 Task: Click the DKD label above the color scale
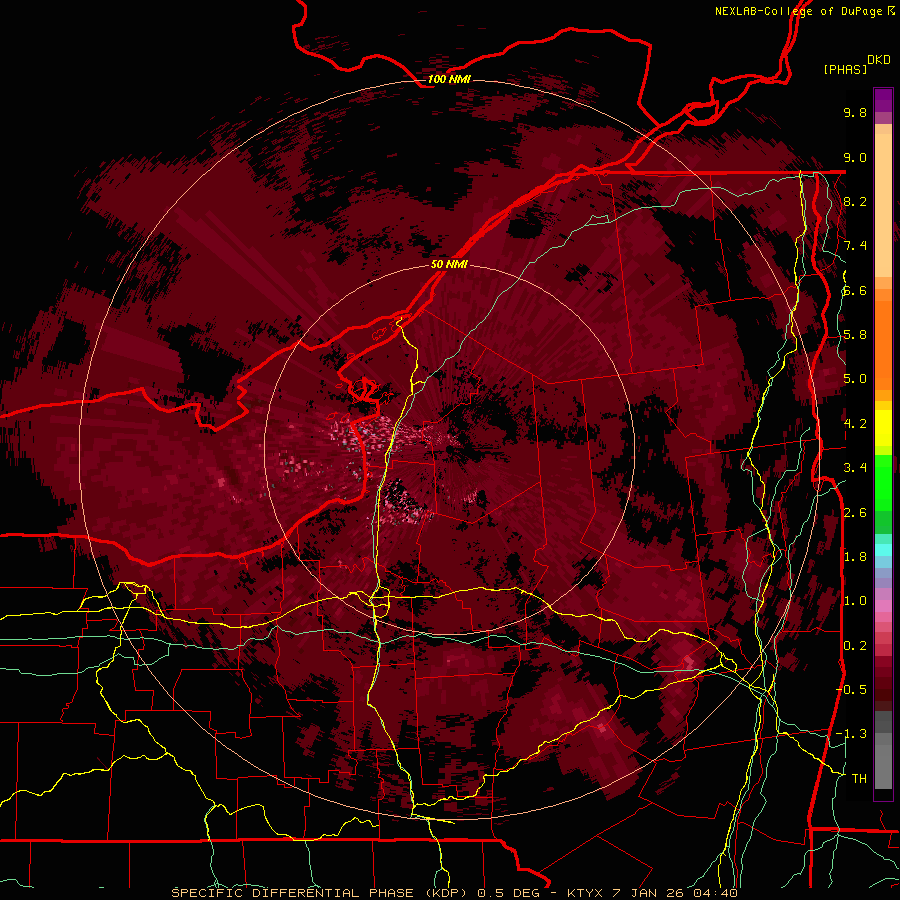coord(879,60)
